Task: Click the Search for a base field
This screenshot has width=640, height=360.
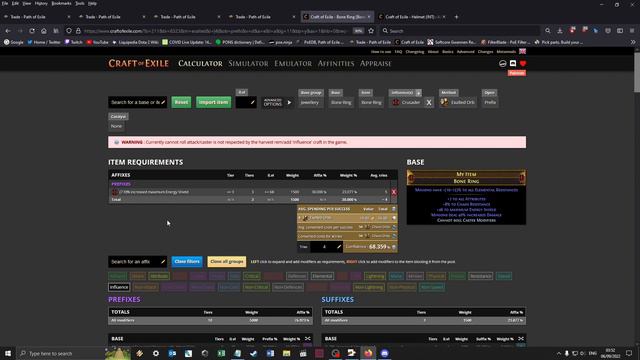Action: click(137, 102)
